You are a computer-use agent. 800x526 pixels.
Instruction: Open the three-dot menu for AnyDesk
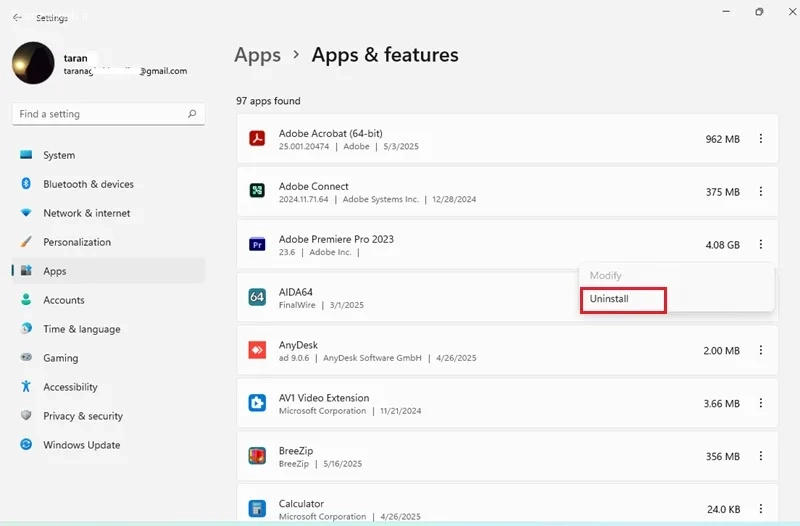(760, 350)
